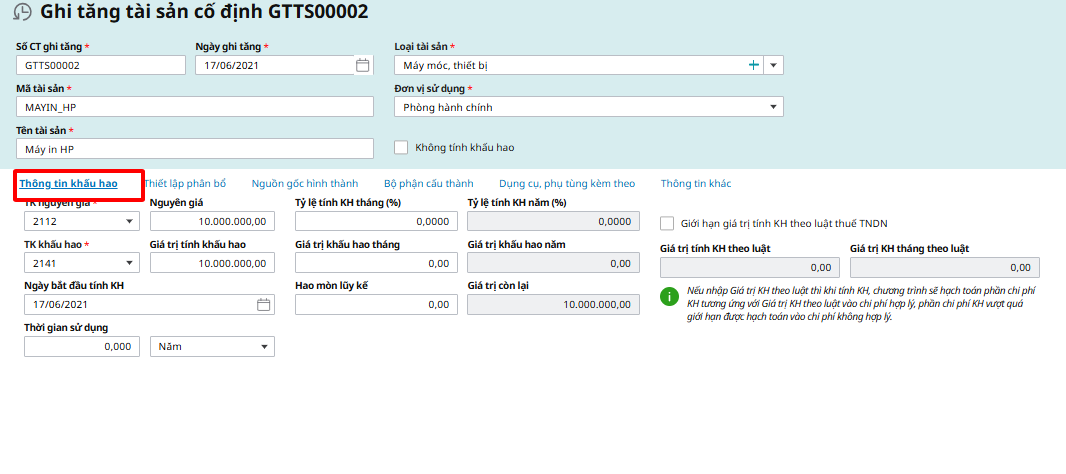Click the Tên tài sản input field
This screenshot has width=1066, height=474.
[x=194, y=149]
